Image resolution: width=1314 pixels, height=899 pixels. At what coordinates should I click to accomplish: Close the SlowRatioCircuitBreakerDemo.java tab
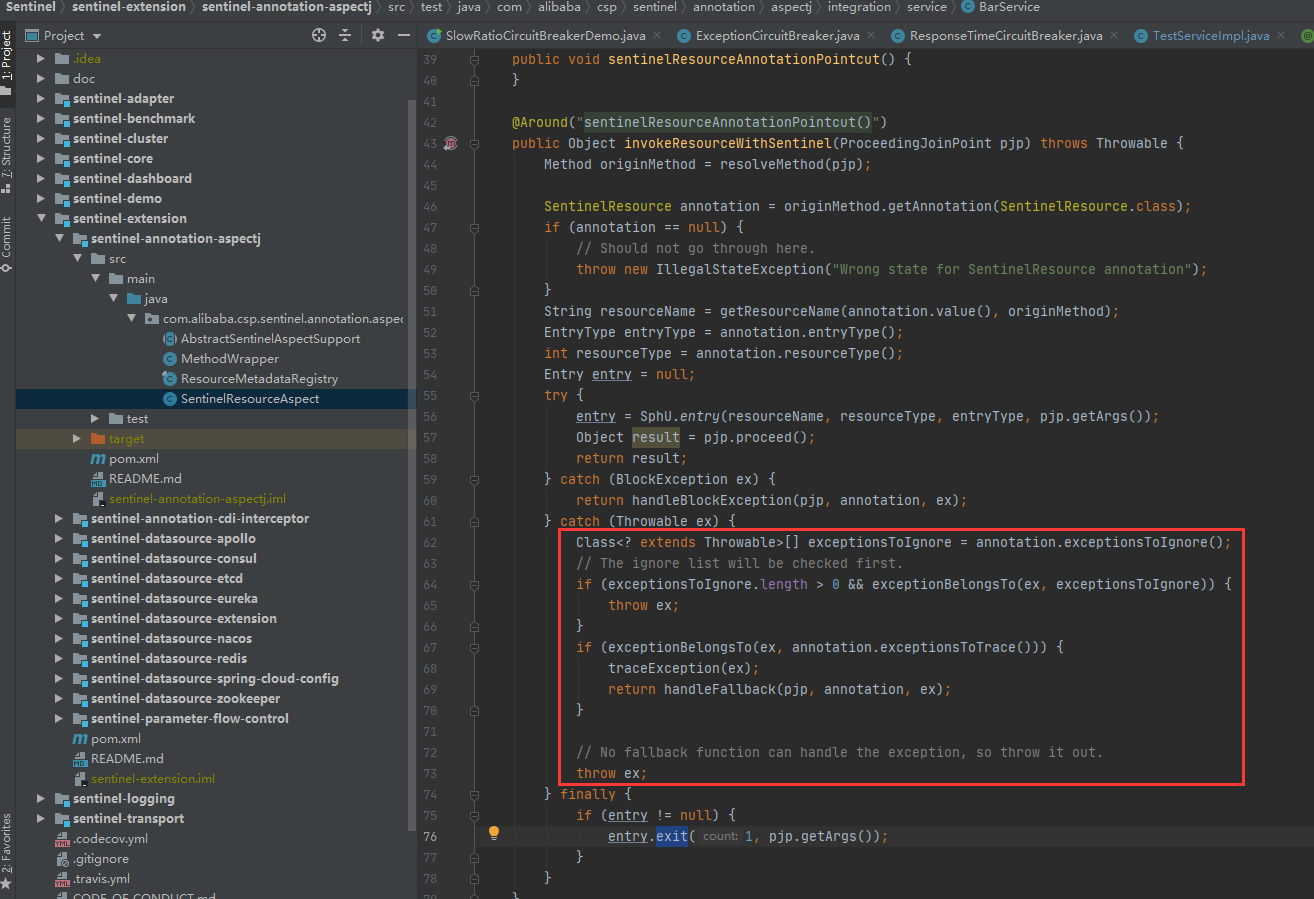point(656,35)
